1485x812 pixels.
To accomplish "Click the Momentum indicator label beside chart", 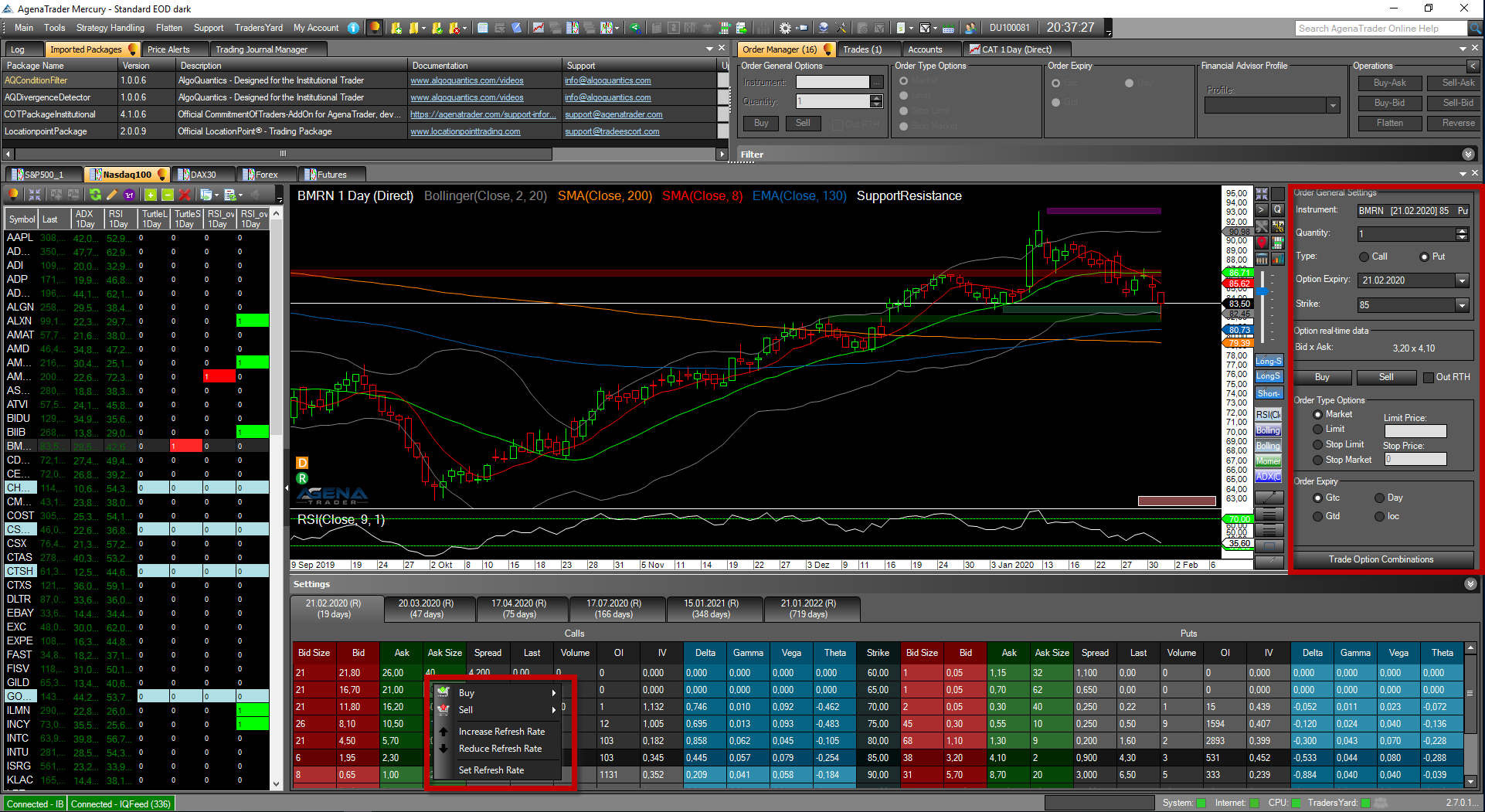I will click(1268, 461).
